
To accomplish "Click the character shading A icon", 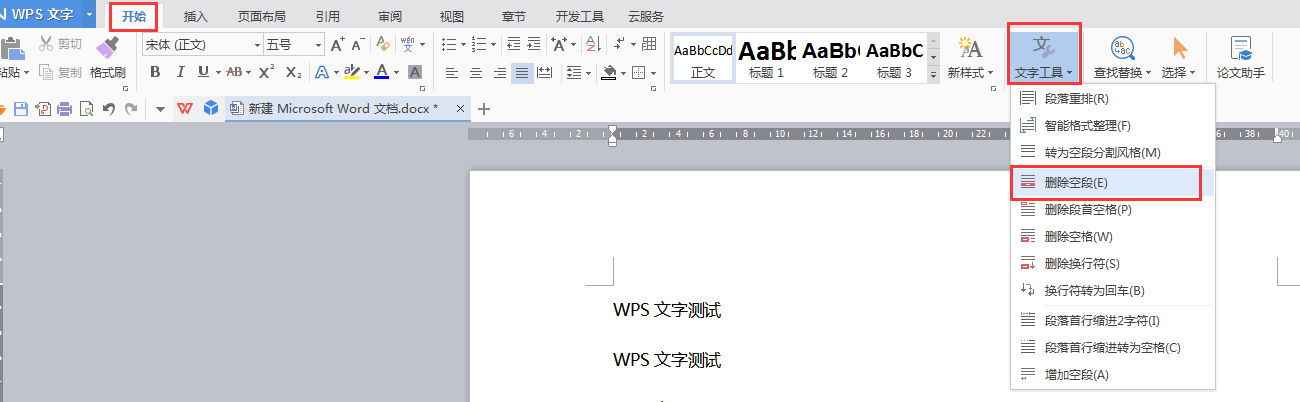I will (x=415, y=72).
